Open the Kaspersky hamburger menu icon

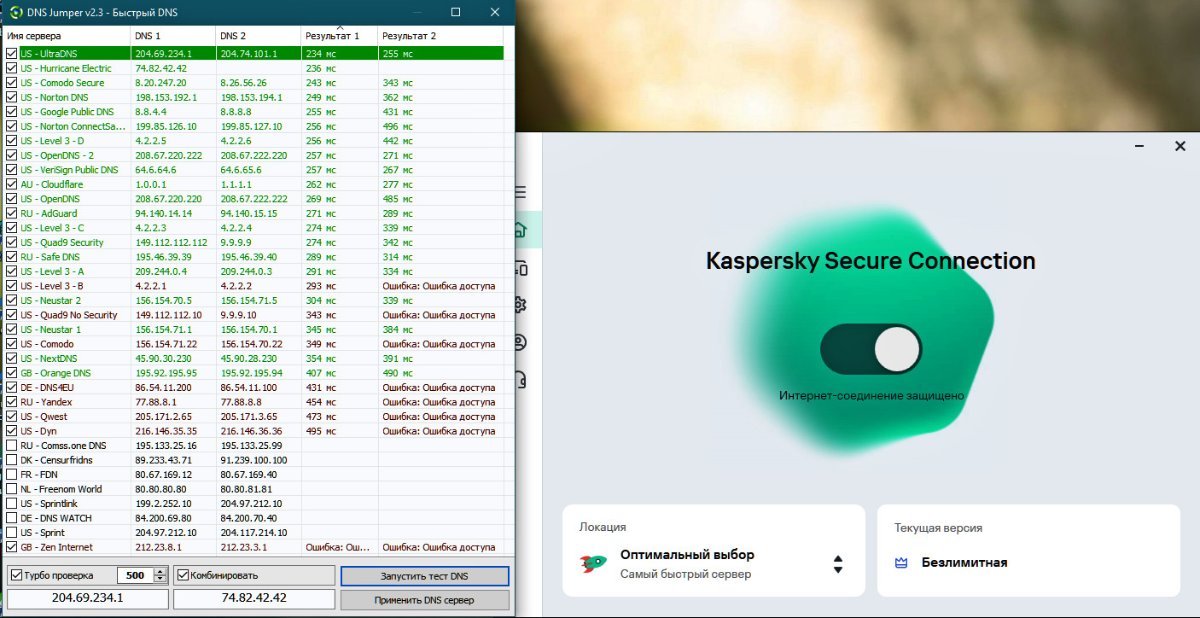tap(519, 192)
